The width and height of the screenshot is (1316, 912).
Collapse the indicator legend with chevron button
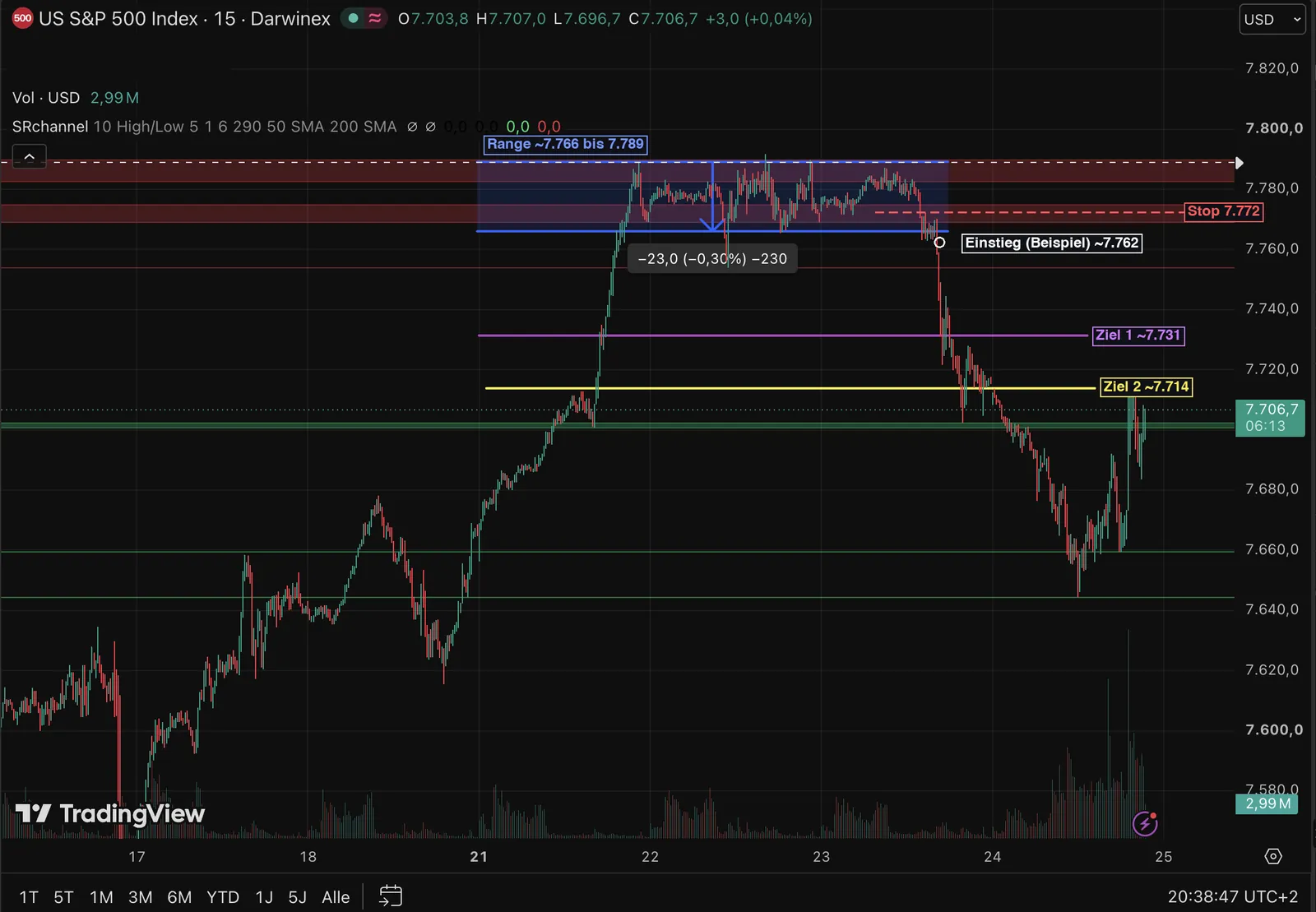(x=29, y=156)
